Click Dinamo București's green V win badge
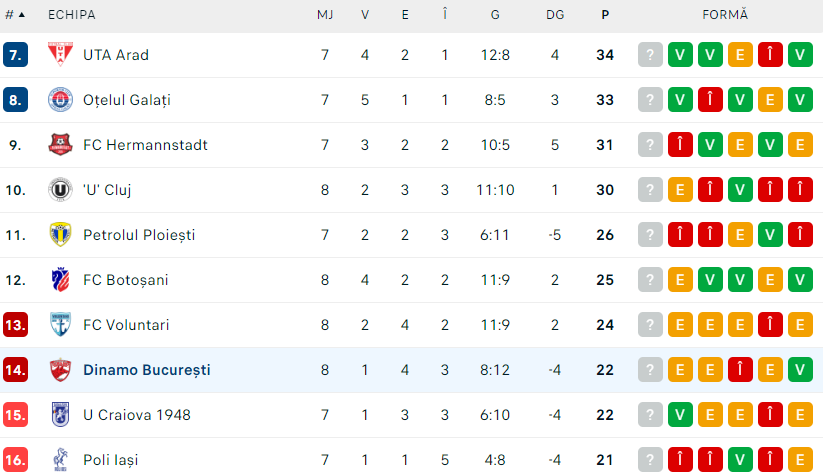The height and width of the screenshot is (476, 823). 800,370
